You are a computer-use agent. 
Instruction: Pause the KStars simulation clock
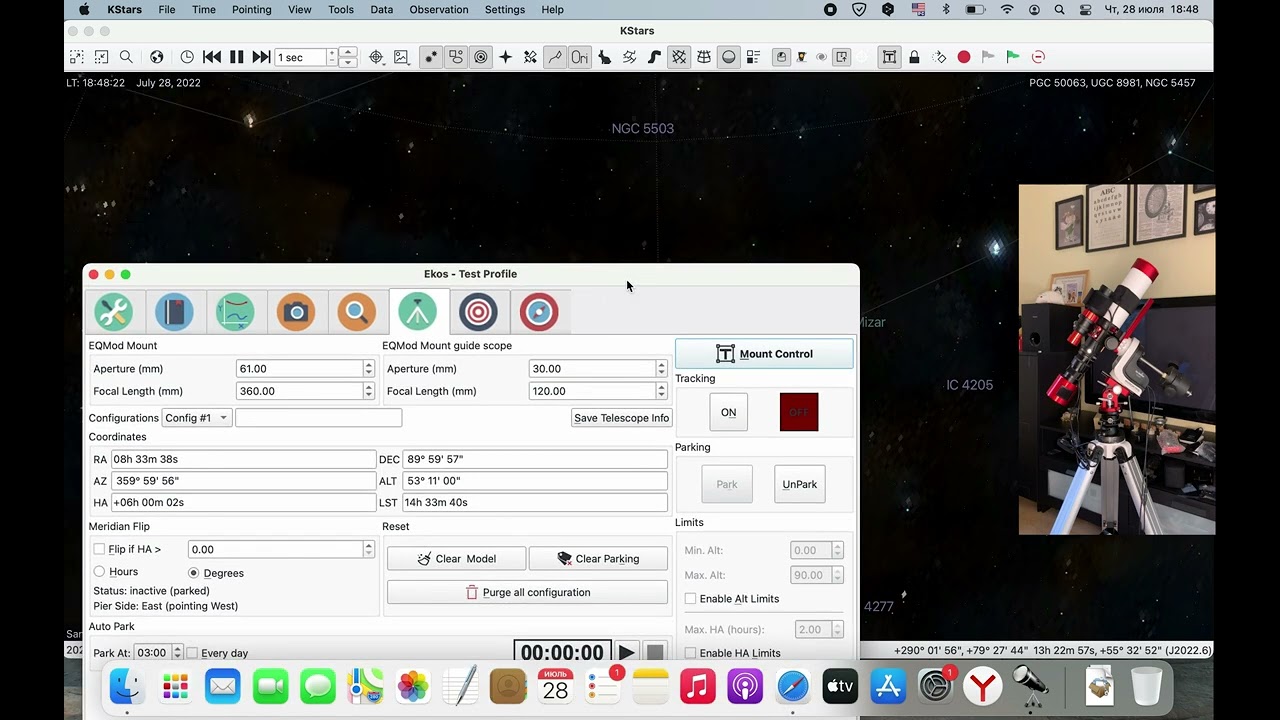tap(237, 57)
